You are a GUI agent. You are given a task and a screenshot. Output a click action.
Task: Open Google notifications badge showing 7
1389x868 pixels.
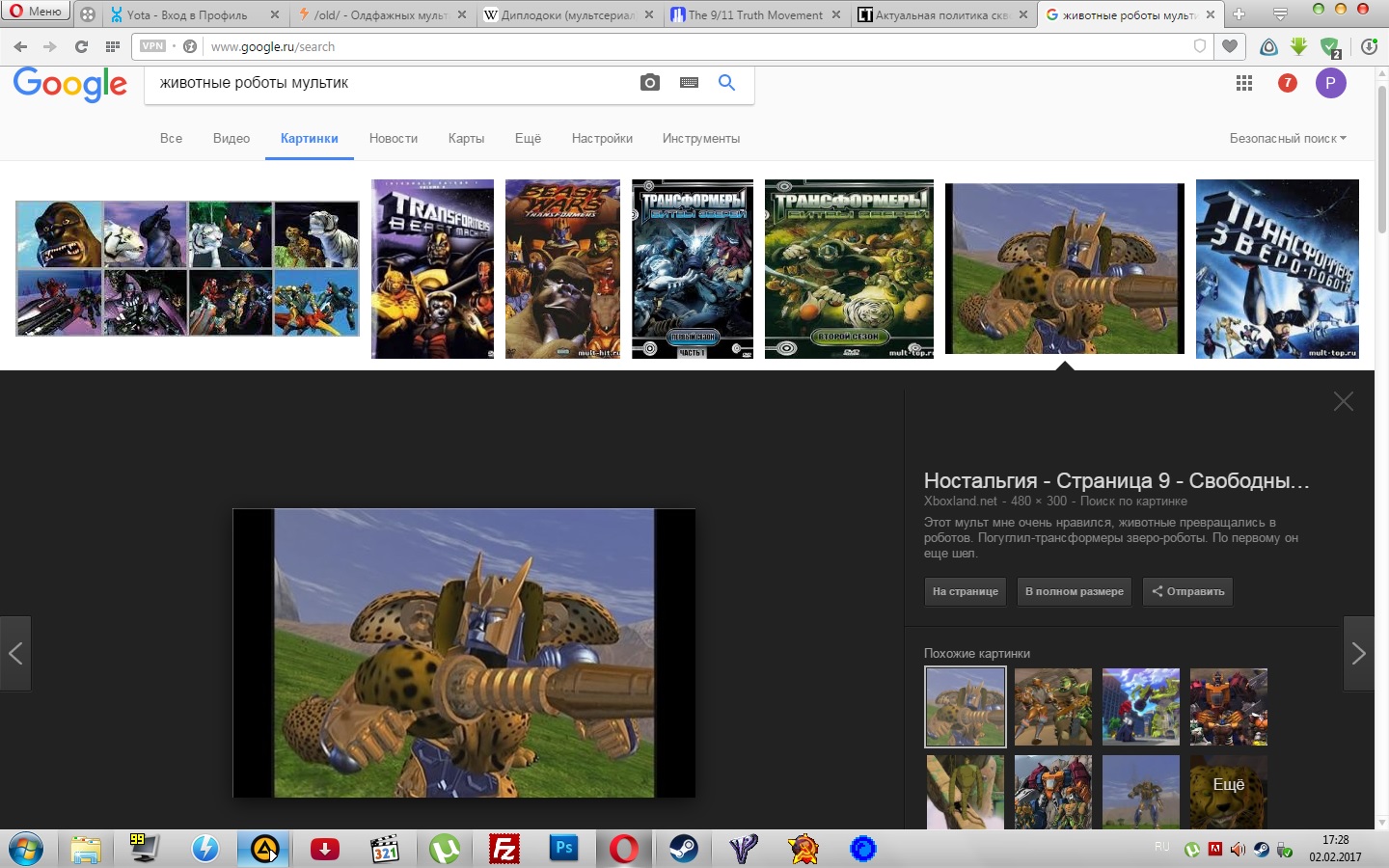[1287, 83]
